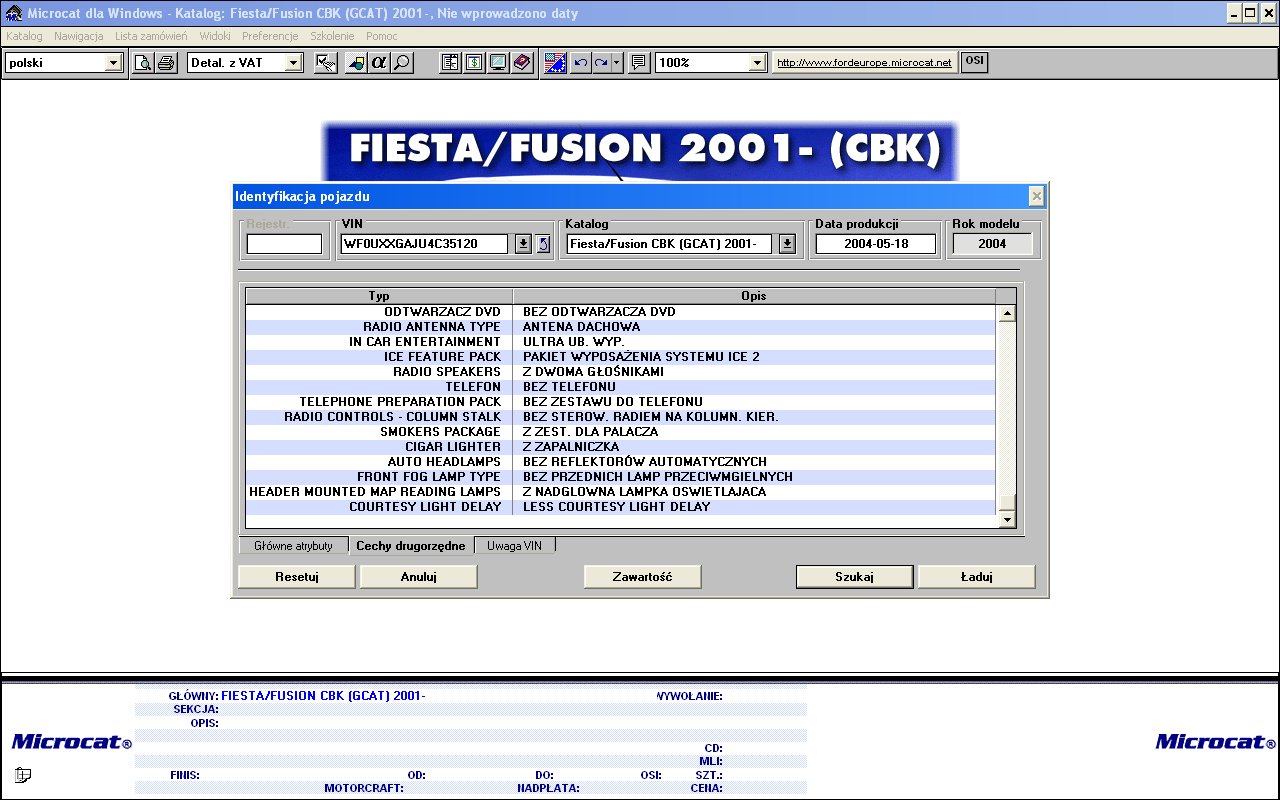Click the small document icon under Microcat logo

click(x=23, y=775)
